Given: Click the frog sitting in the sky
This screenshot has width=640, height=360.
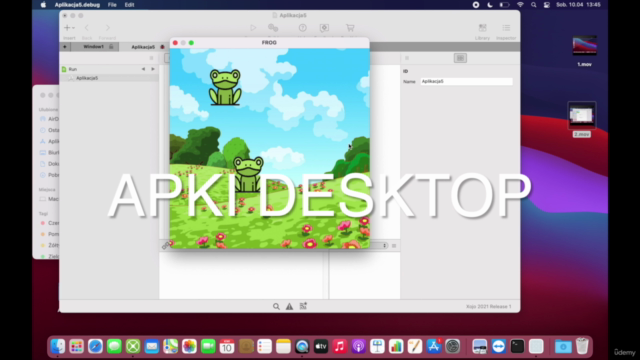Looking at the screenshot, I should coord(225,87).
